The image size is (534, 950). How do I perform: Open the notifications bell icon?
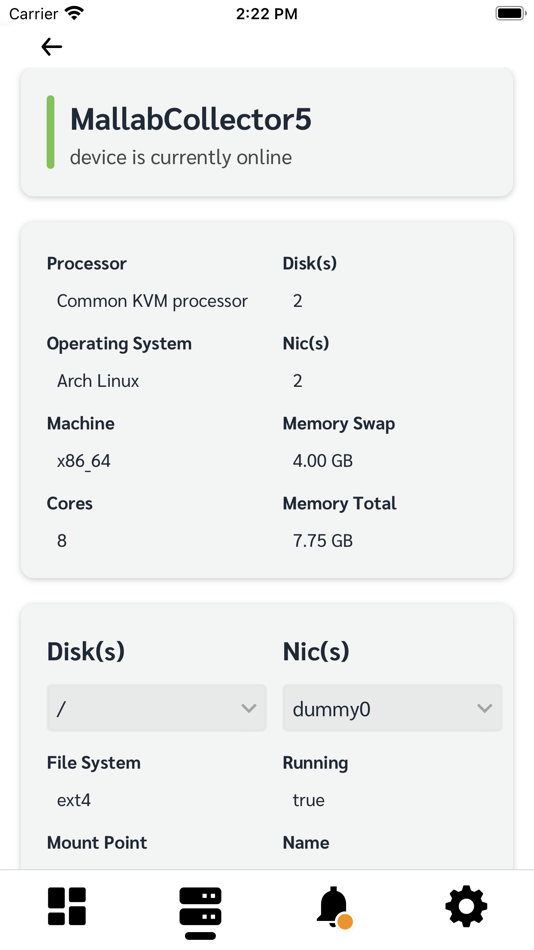(334, 908)
